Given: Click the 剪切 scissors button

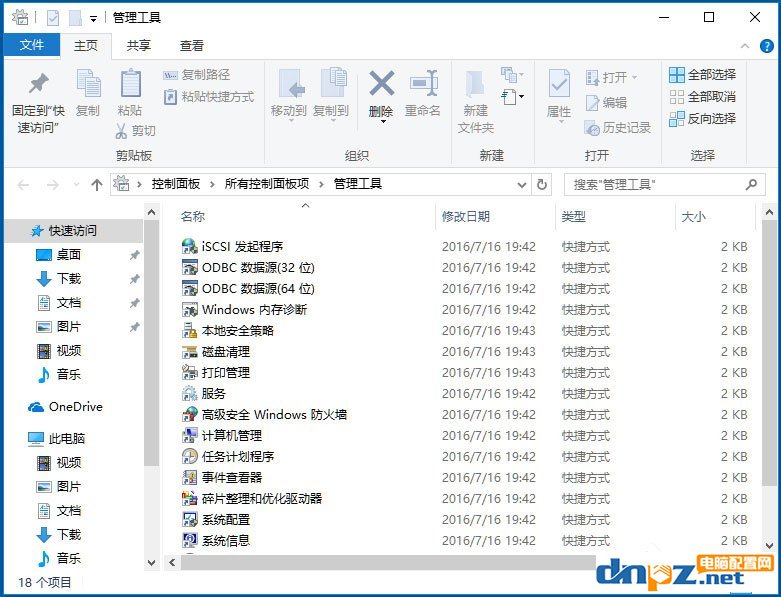Looking at the screenshot, I should 135,130.
